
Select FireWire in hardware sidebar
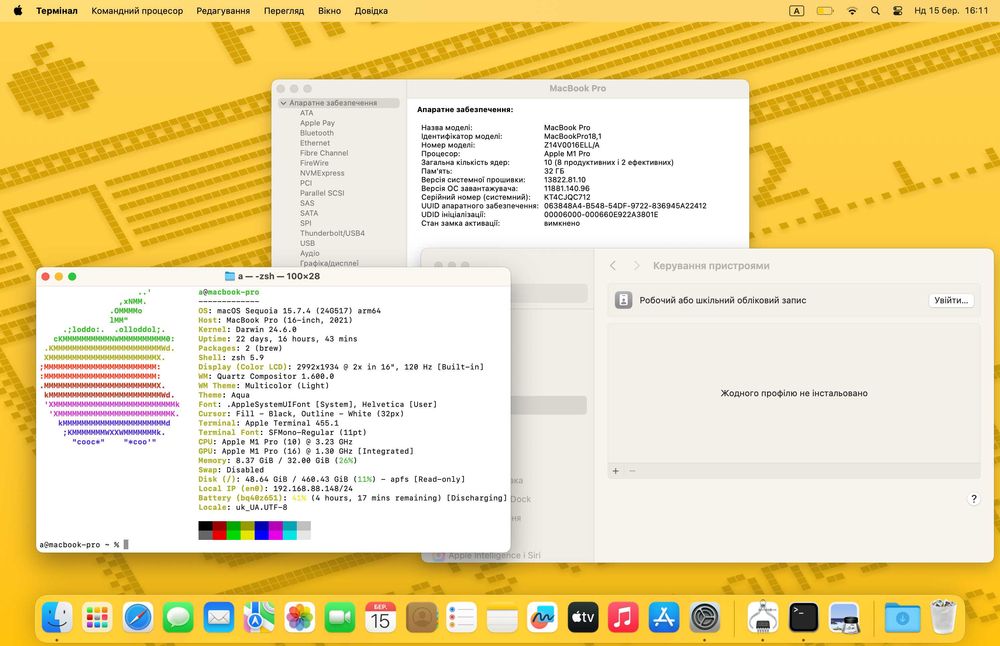[314, 163]
